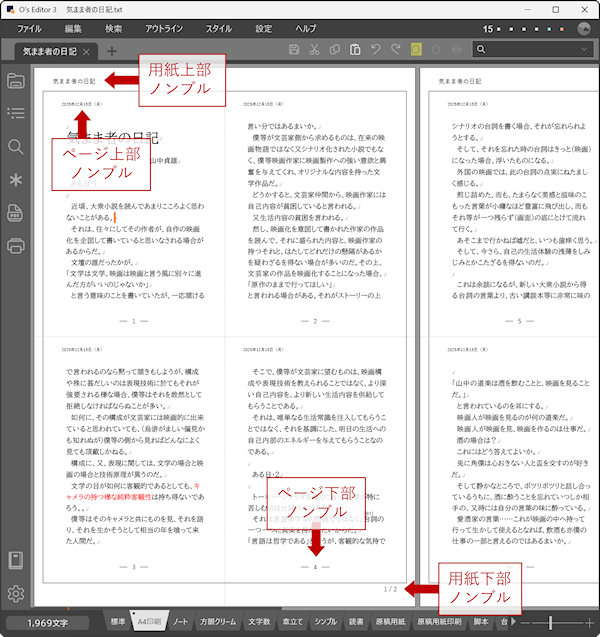Open settings gear in sidebar
Image resolution: width=600 pixels, height=637 pixels.
click(16, 593)
